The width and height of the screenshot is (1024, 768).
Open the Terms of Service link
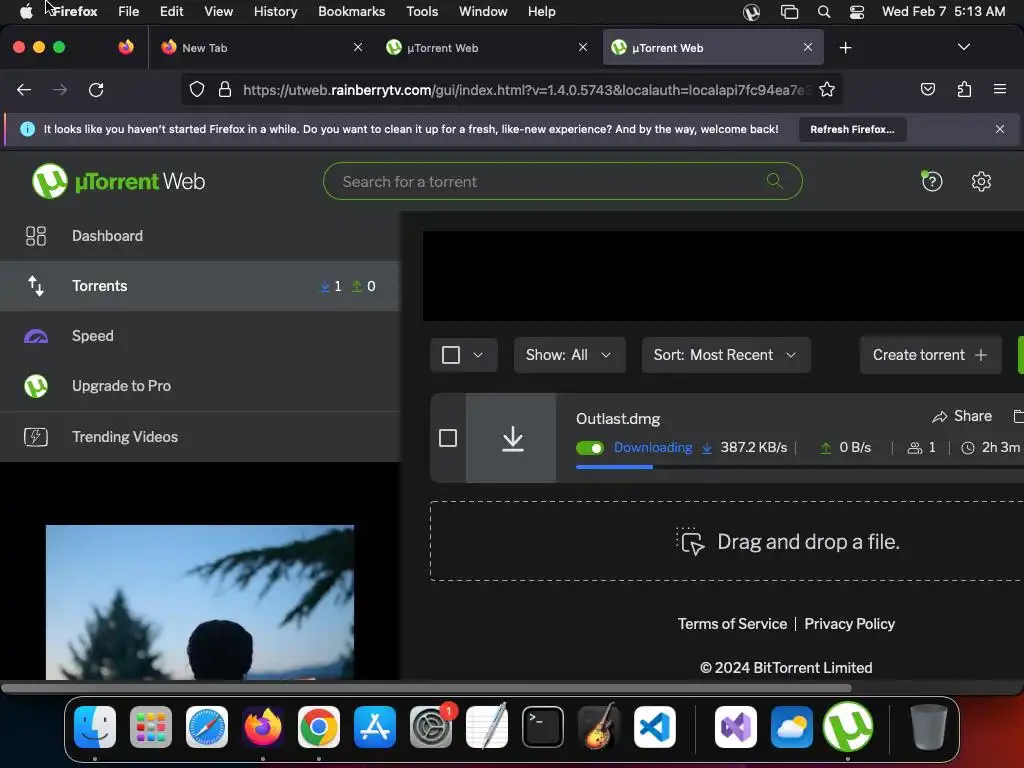click(x=732, y=624)
